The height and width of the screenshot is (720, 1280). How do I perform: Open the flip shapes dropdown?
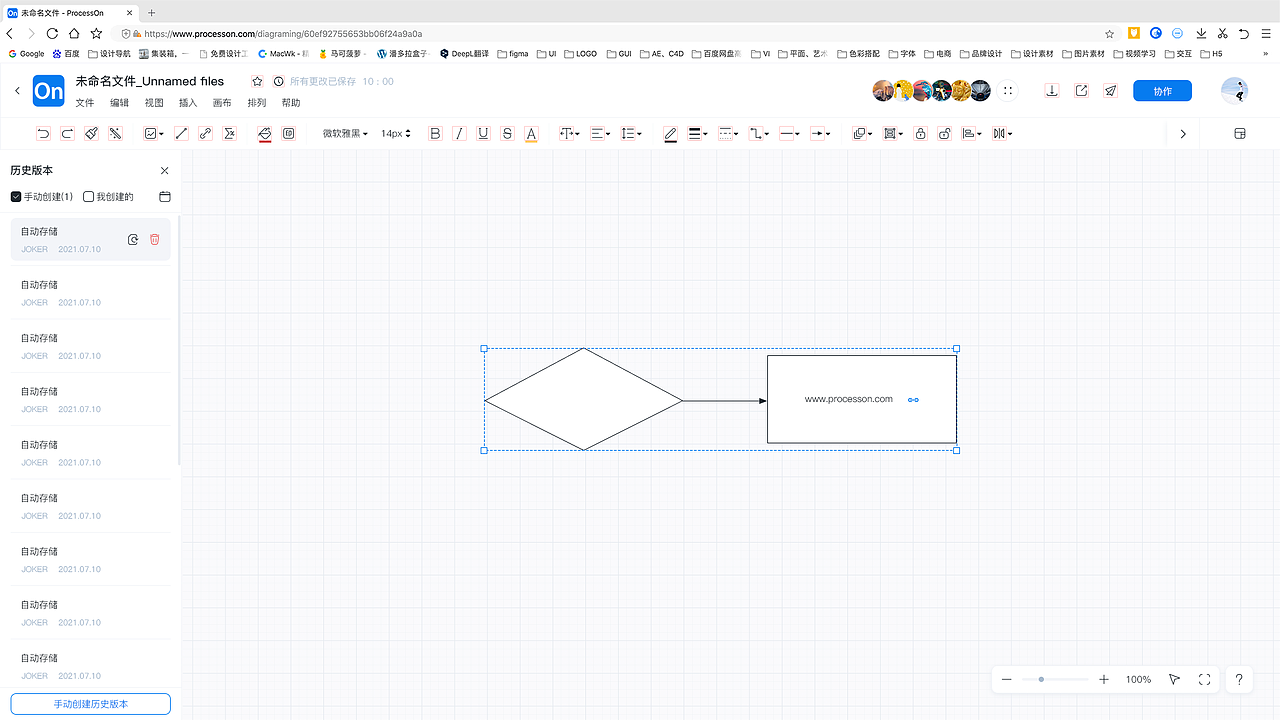point(1002,133)
